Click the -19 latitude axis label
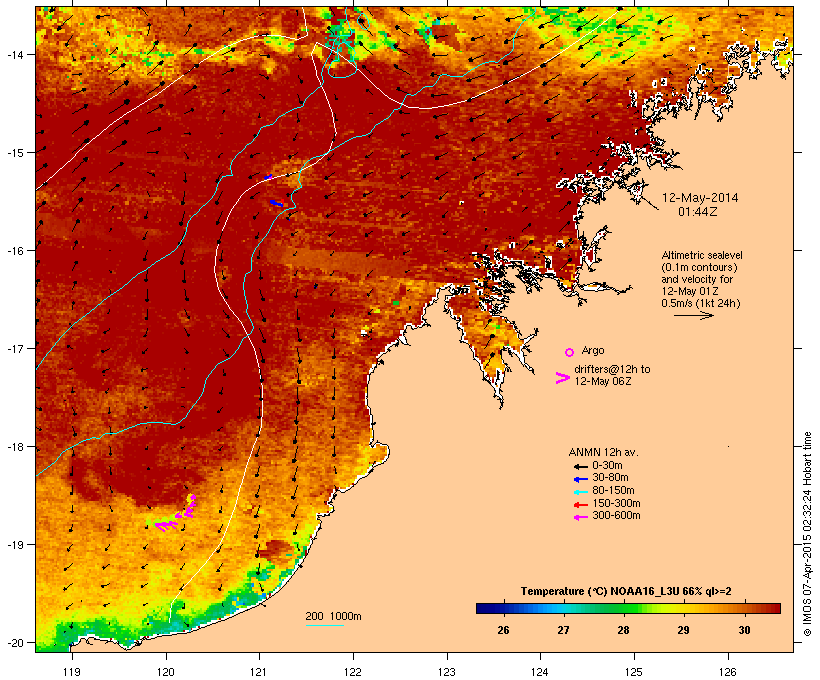 coord(14,545)
